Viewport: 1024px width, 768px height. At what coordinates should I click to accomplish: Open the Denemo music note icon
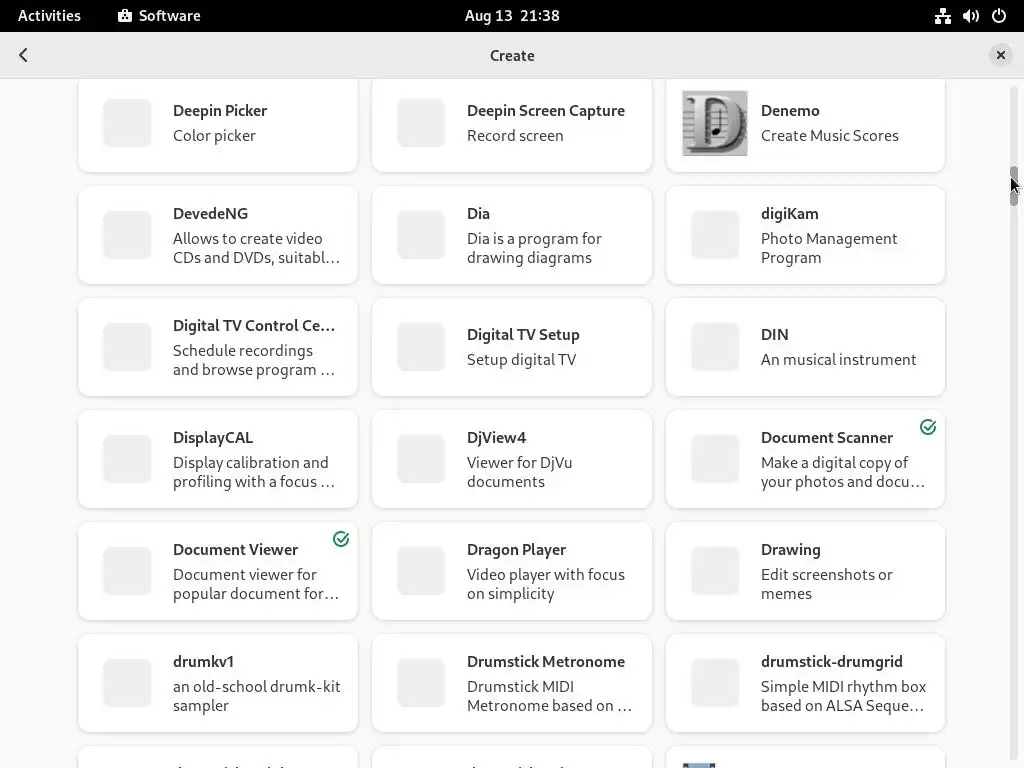click(714, 123)
